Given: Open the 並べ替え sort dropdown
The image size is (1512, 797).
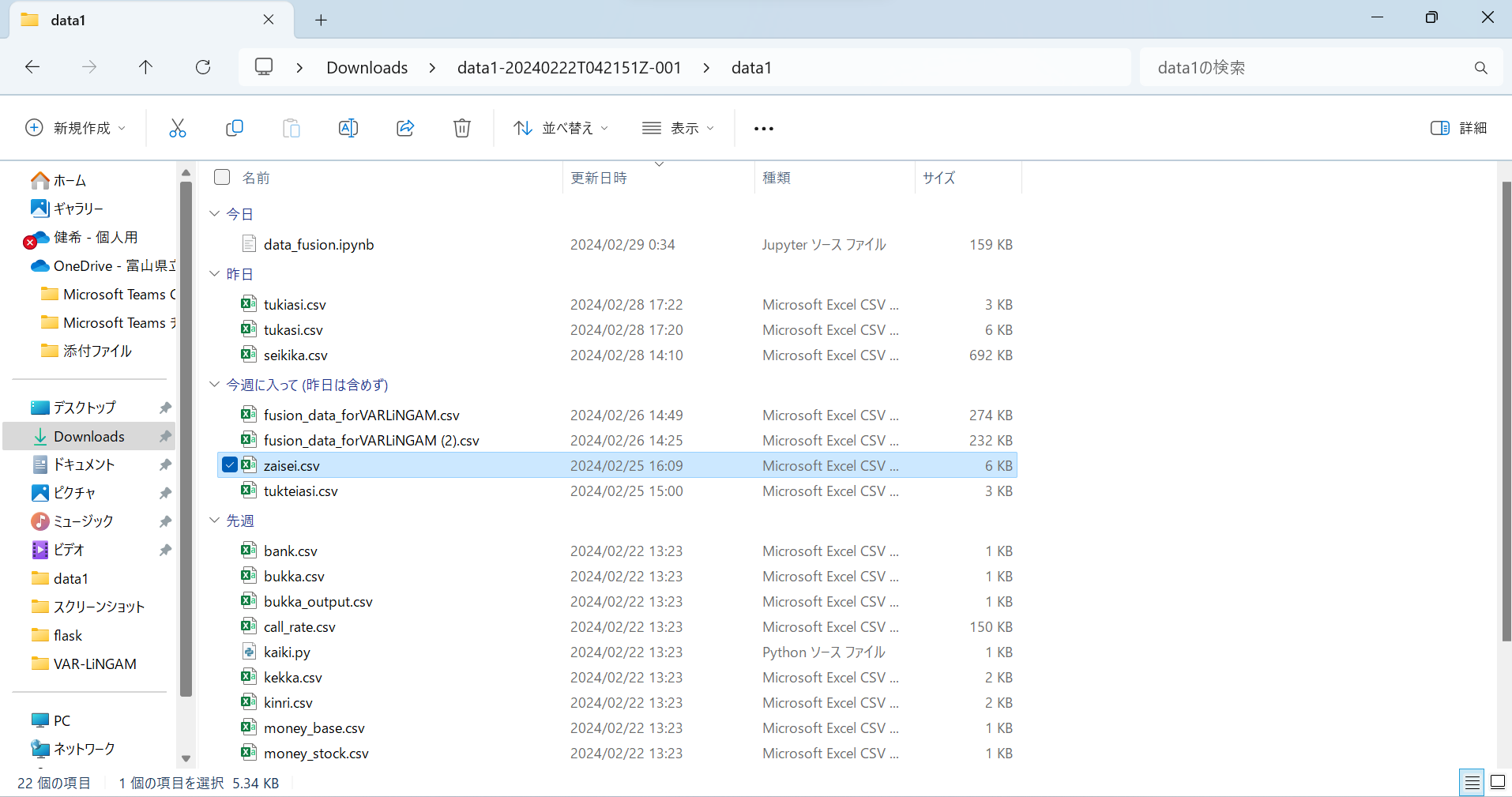Looking at the screenshot, I should click(x=561, y=128).
